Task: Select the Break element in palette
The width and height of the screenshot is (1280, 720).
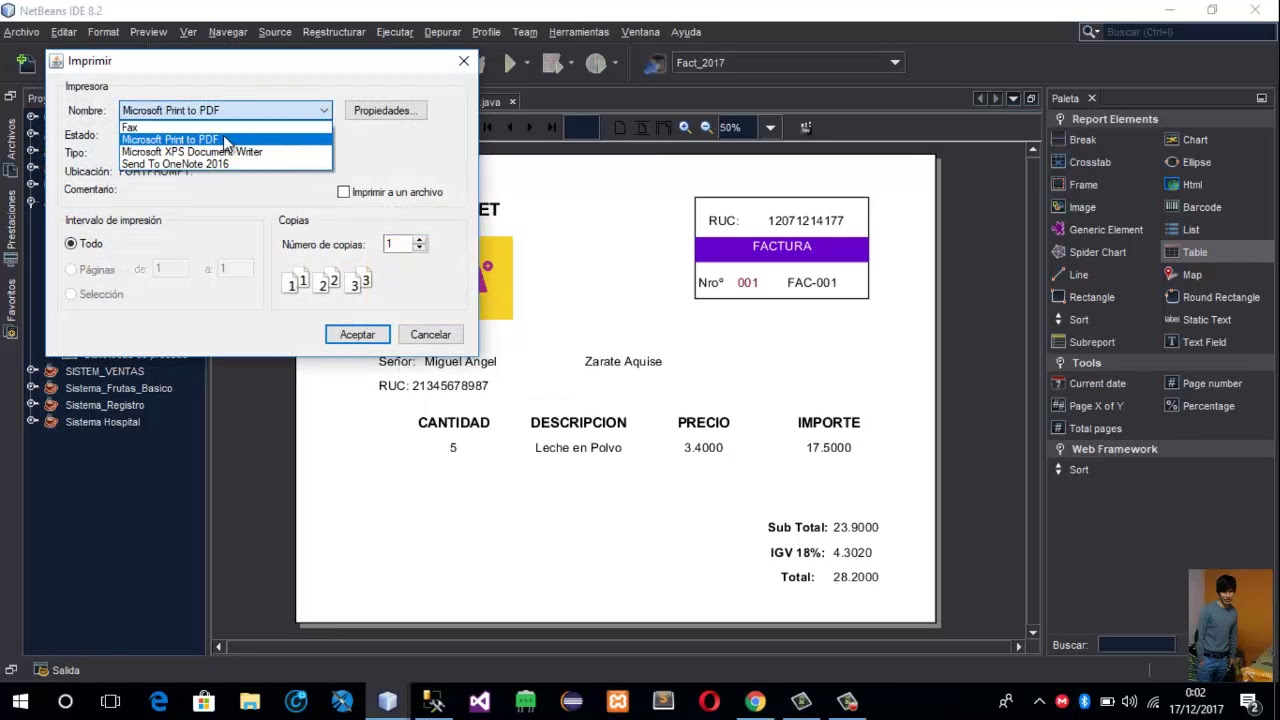Action: click(1075, 140)
